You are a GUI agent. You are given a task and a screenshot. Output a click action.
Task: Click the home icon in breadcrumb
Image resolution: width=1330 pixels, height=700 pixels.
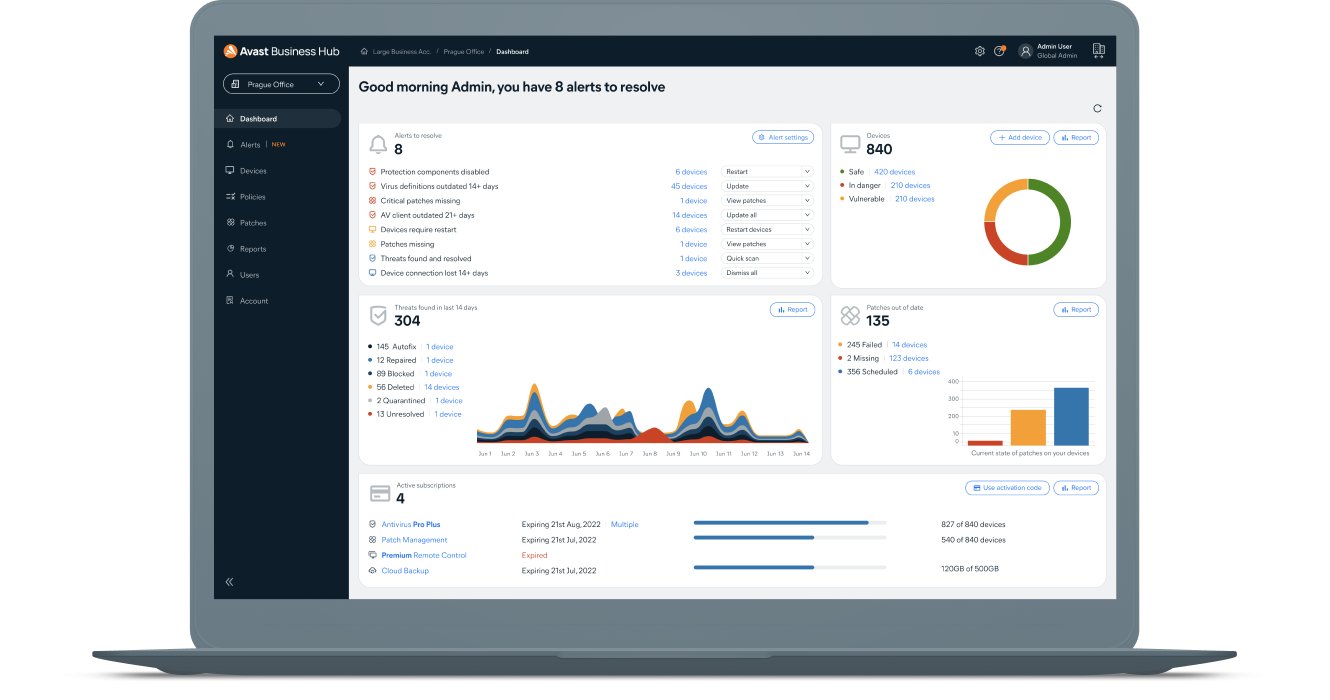364,51
